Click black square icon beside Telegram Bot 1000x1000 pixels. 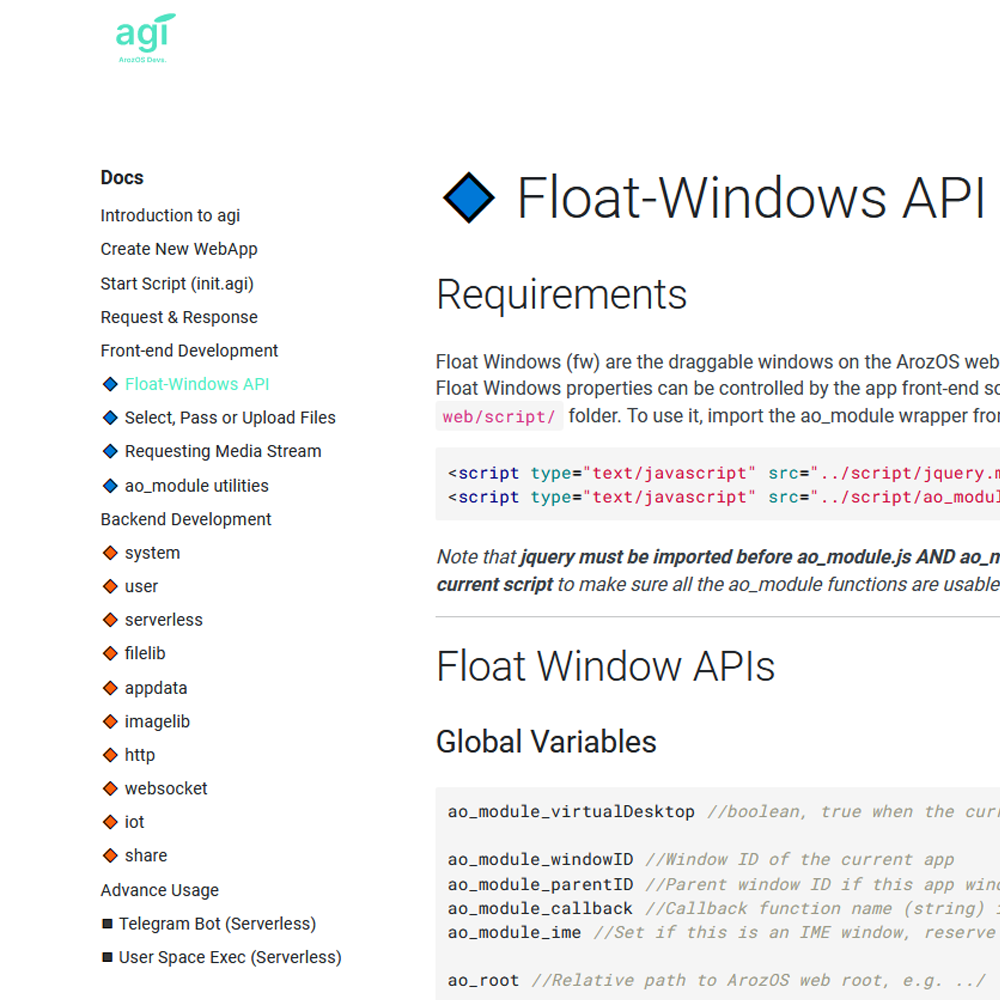[107, 924]
